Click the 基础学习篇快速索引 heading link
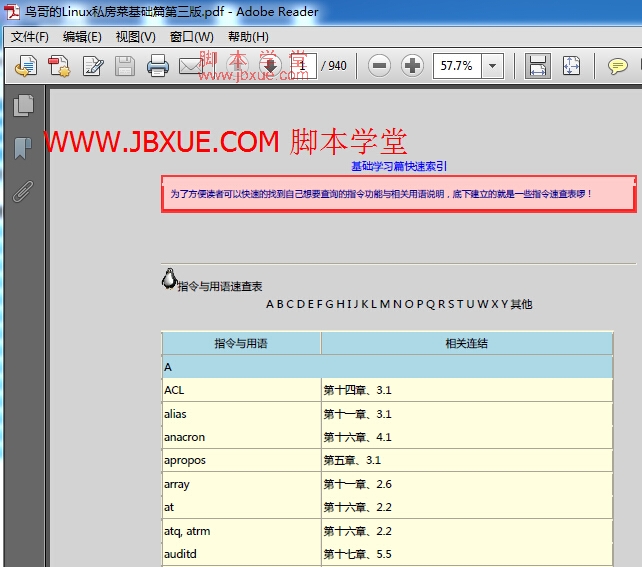 click(x=399, y=166)
